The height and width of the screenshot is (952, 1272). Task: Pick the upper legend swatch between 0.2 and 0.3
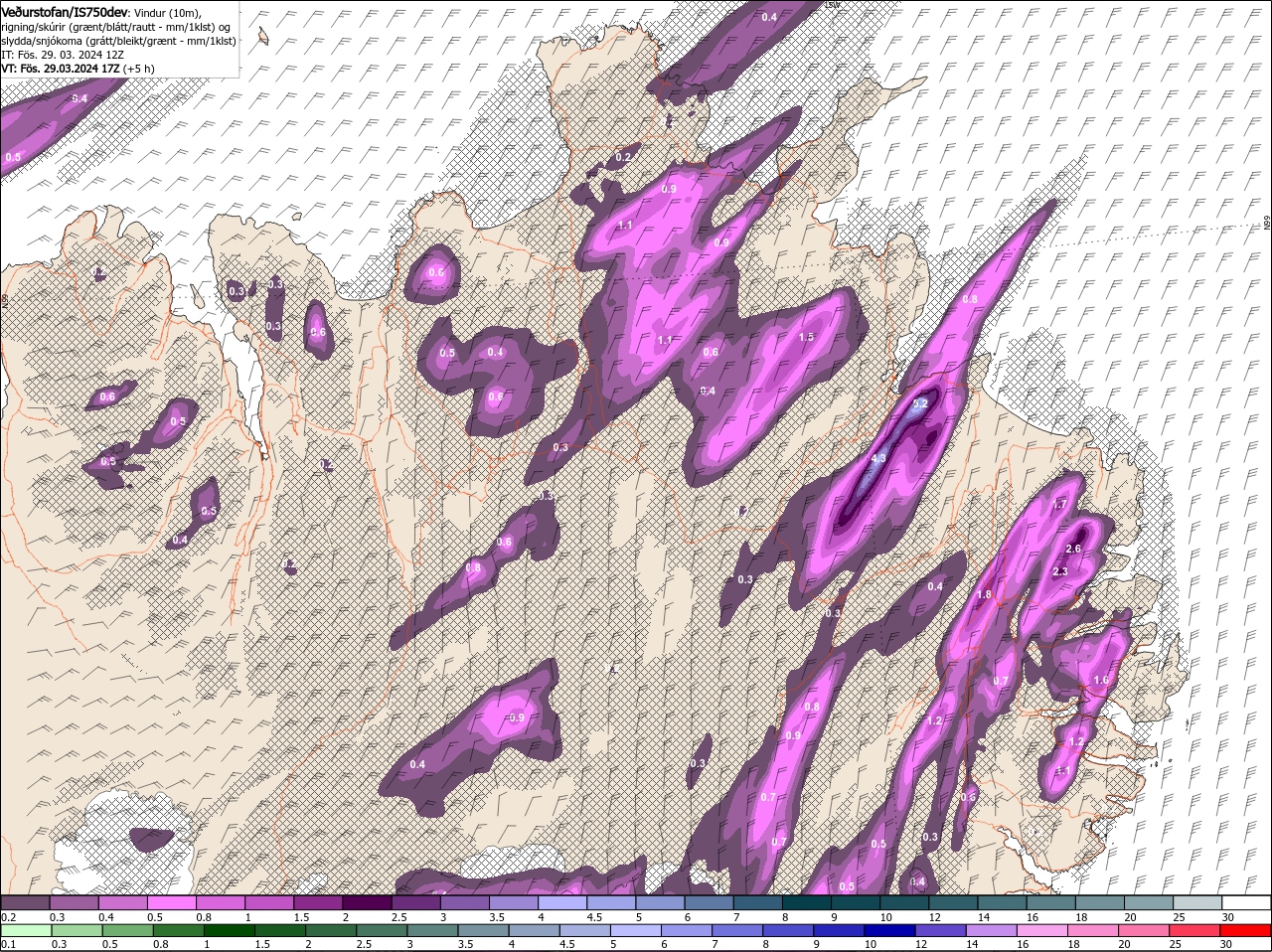tap(25, 902)
